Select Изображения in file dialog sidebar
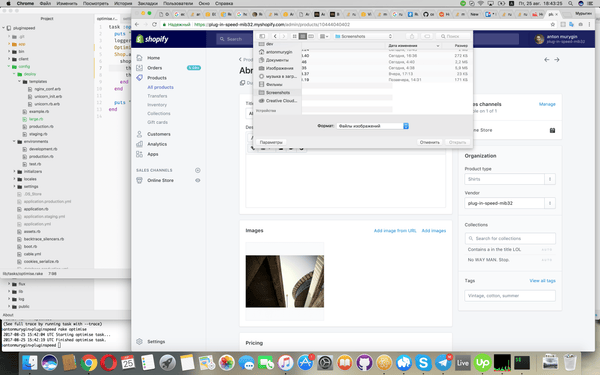This screenshot has height=375, width=600. (279, 68)
